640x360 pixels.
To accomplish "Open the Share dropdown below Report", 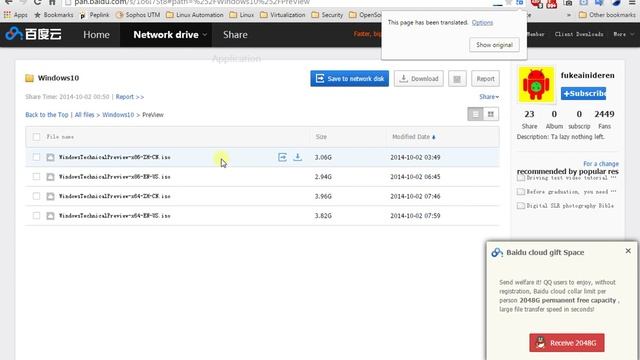I will pos(489,97).
